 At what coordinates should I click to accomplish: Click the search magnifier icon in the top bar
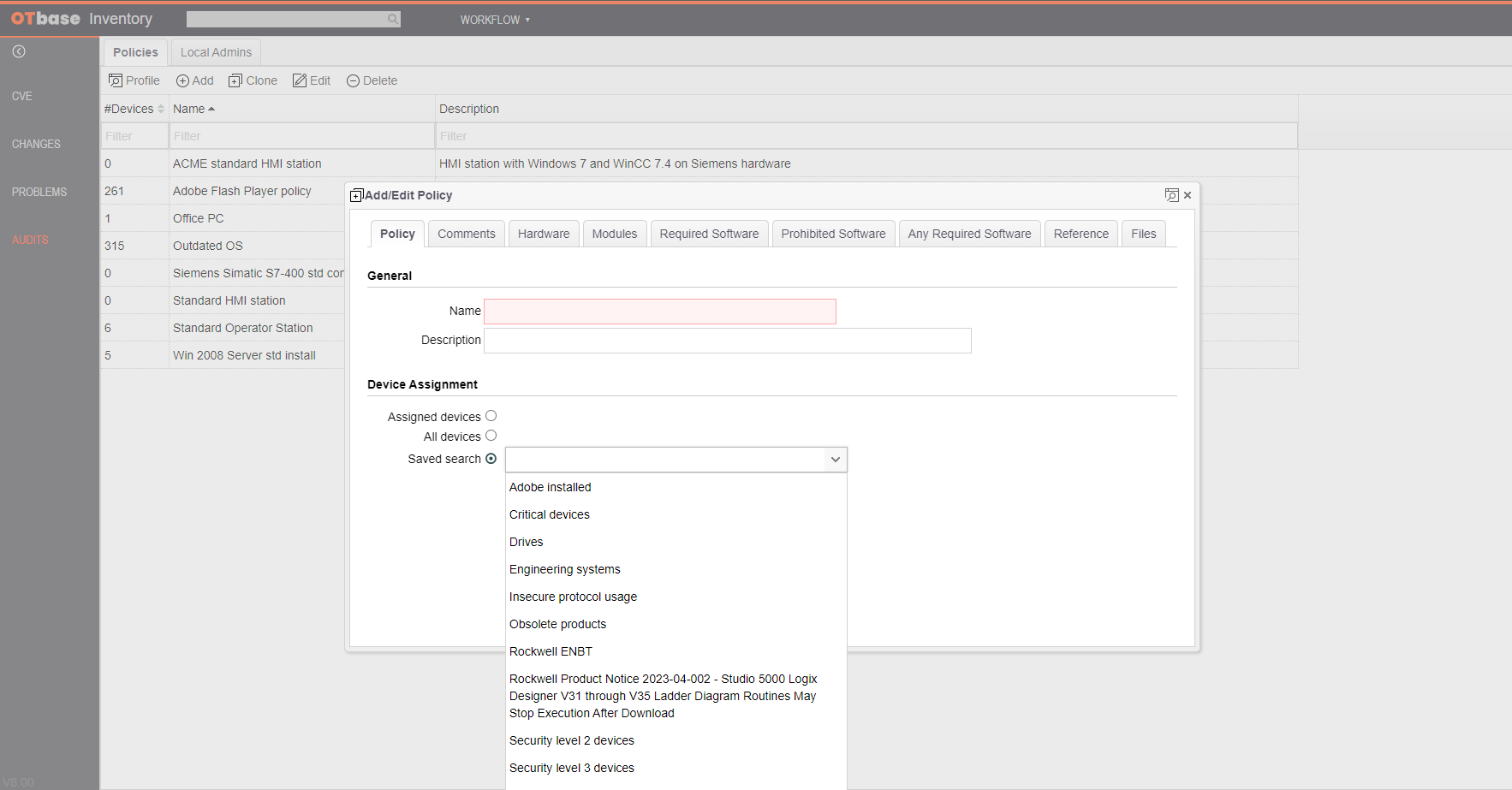pyautogui.click(x=392, y=19)
